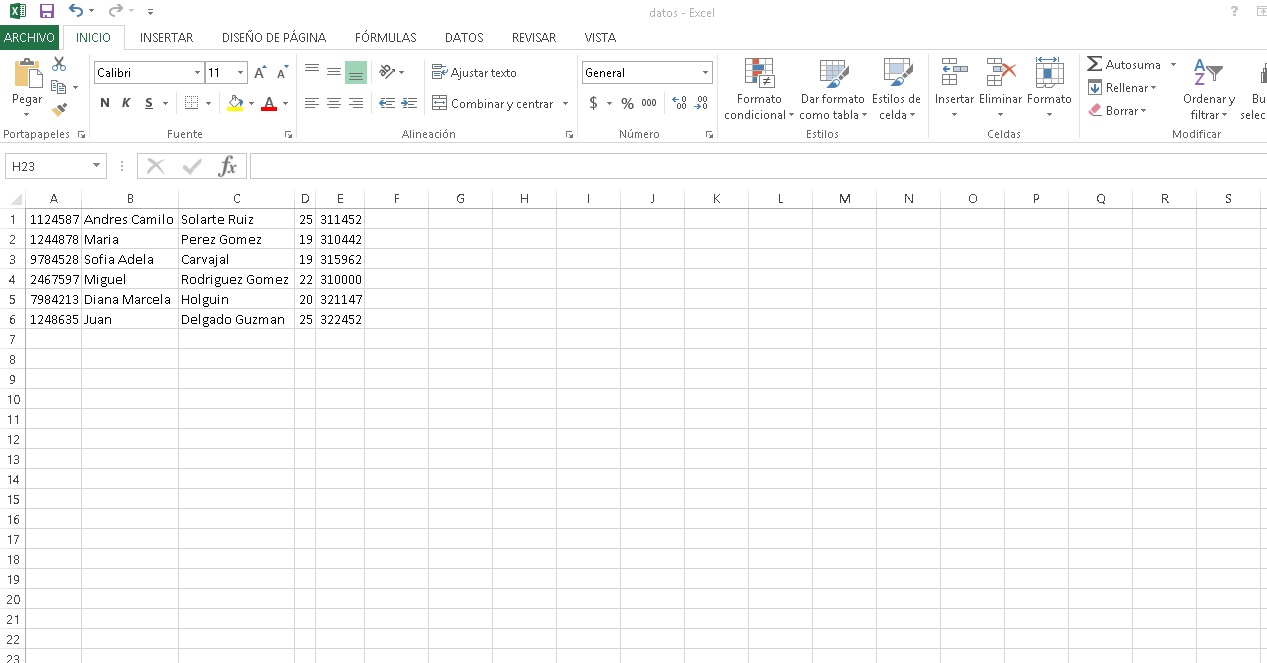
Task: Click the Borrar button
Action: point(1117,111)
